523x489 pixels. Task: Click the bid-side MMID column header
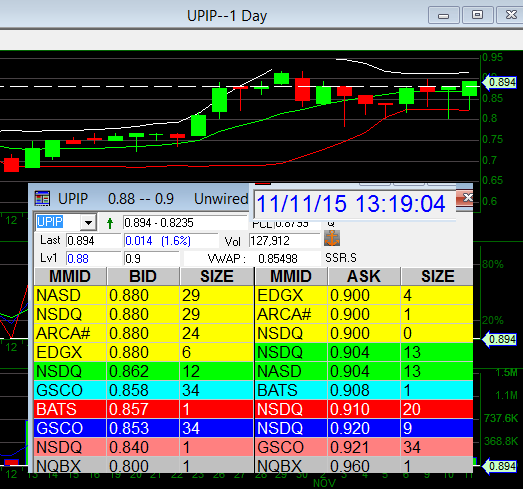click(x=70, y=276)
